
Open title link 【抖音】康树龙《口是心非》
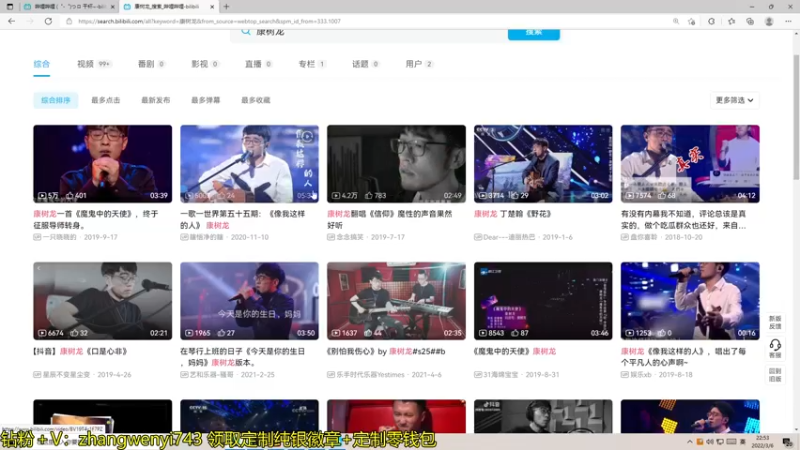(x=81, y=351)
